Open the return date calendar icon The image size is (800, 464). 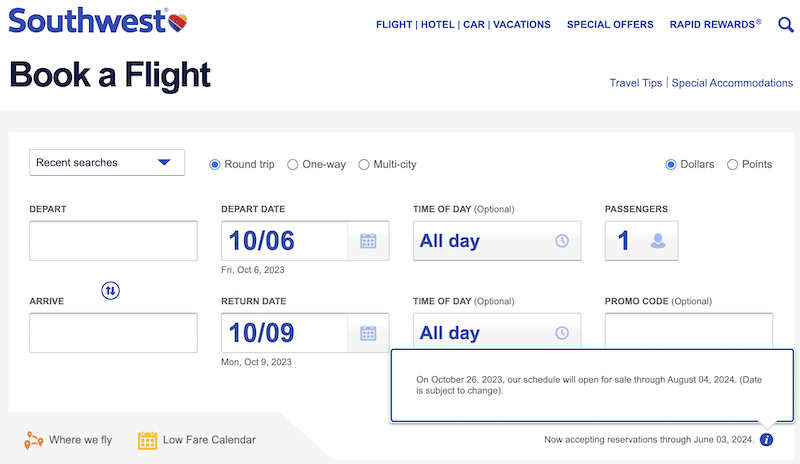tap(368, 333)
